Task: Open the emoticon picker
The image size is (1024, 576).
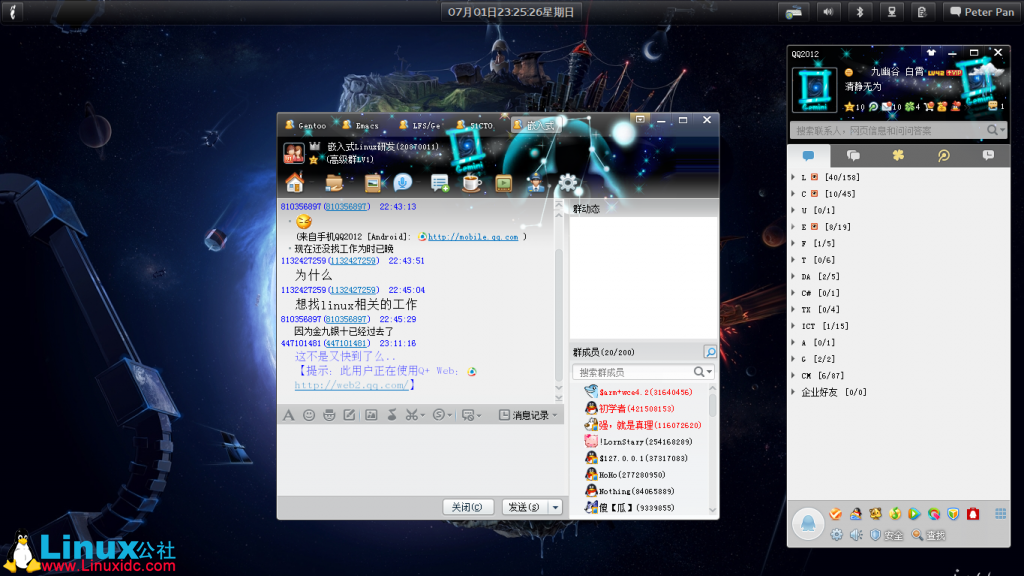Action: (309, 415)
